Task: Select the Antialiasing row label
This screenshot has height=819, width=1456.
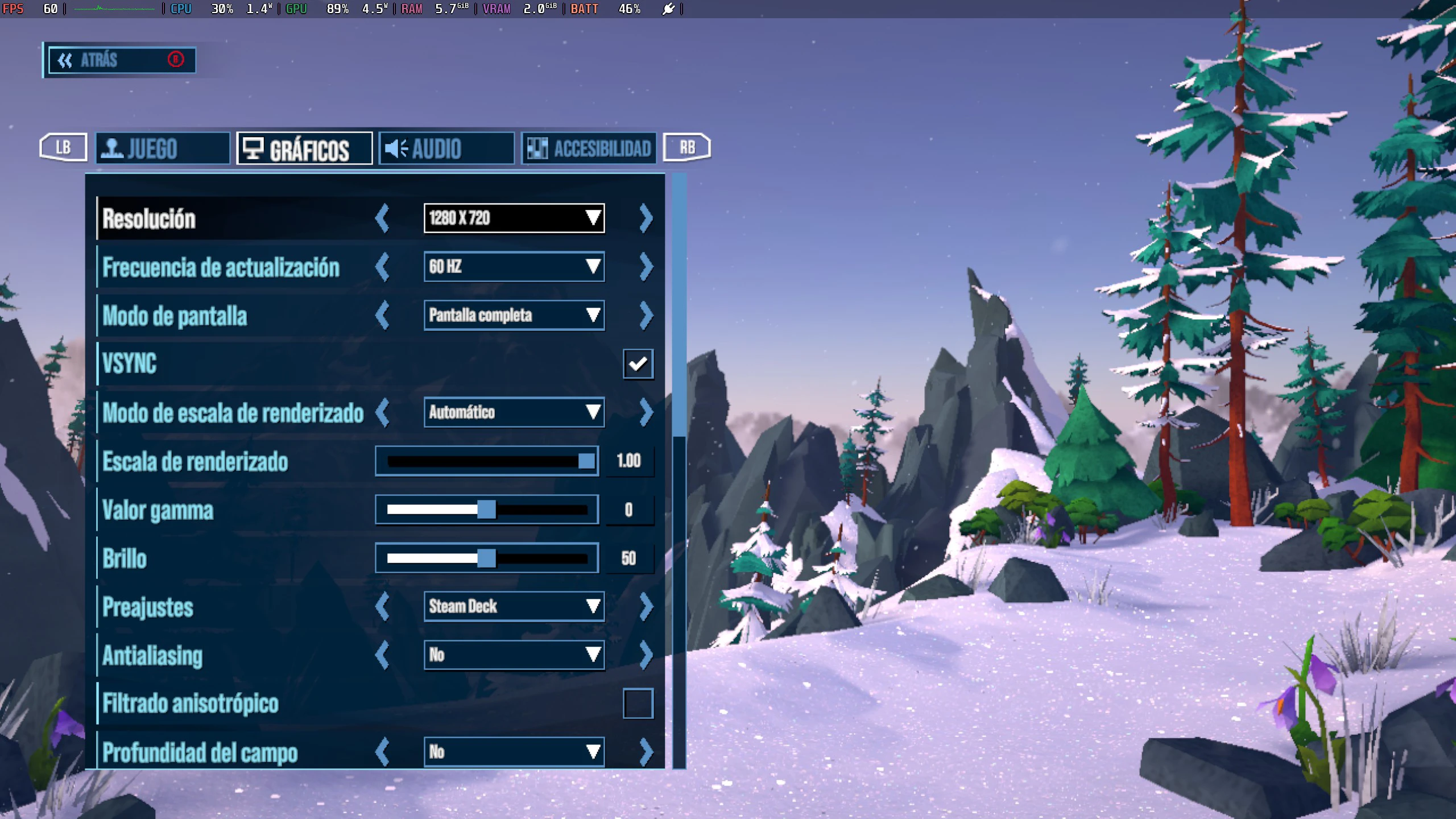Action: [152, 655]
